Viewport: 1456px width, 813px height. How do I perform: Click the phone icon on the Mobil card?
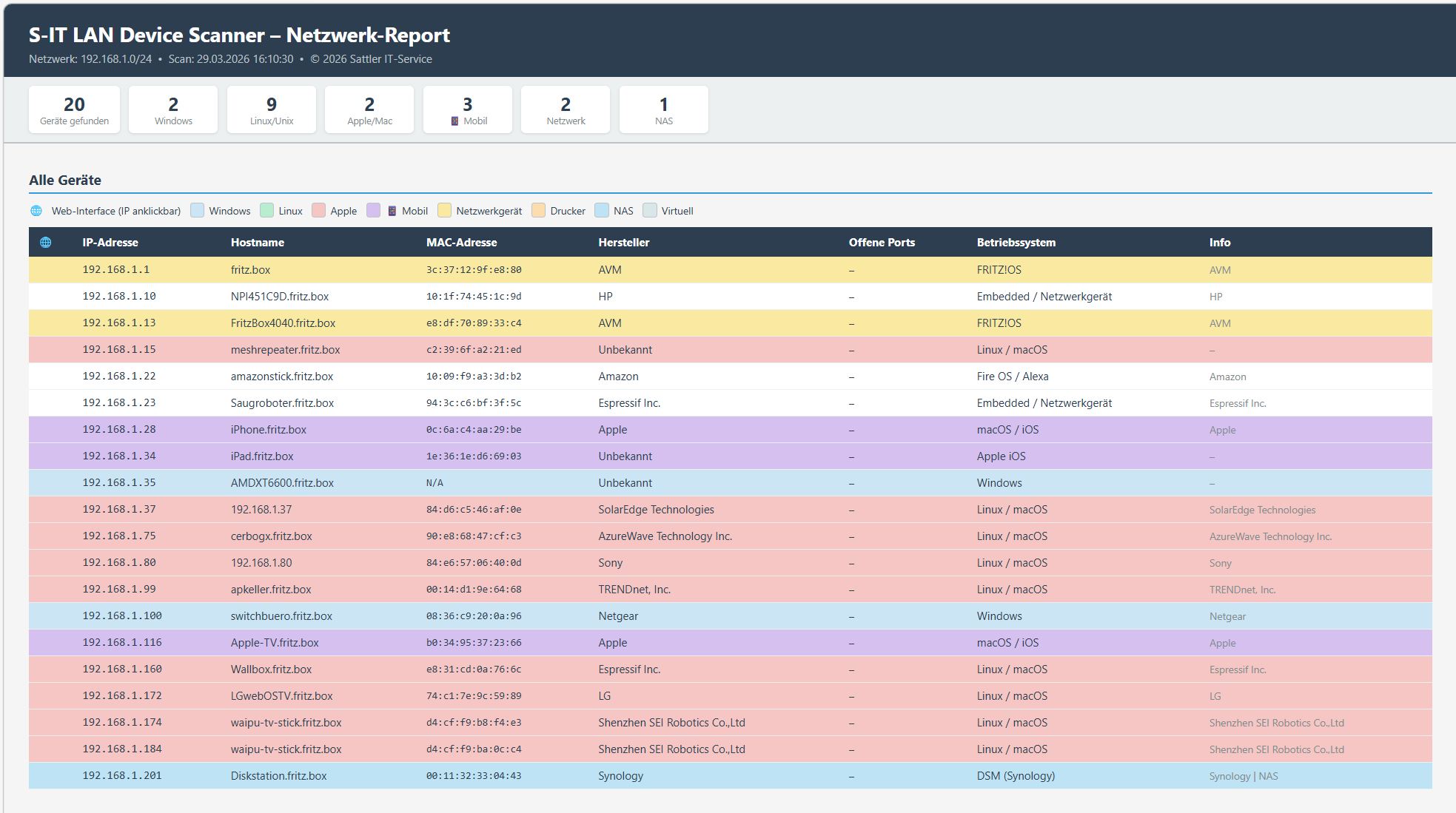454,121
